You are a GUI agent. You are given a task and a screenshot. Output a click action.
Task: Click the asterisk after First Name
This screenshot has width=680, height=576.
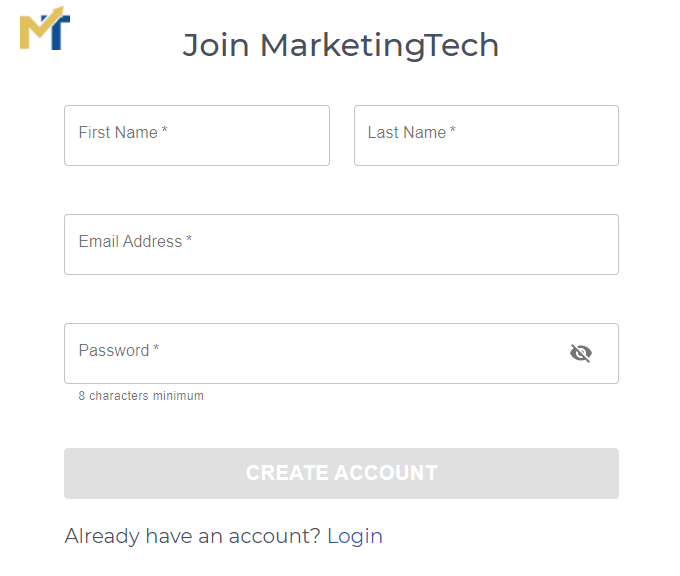pos(164,129)
